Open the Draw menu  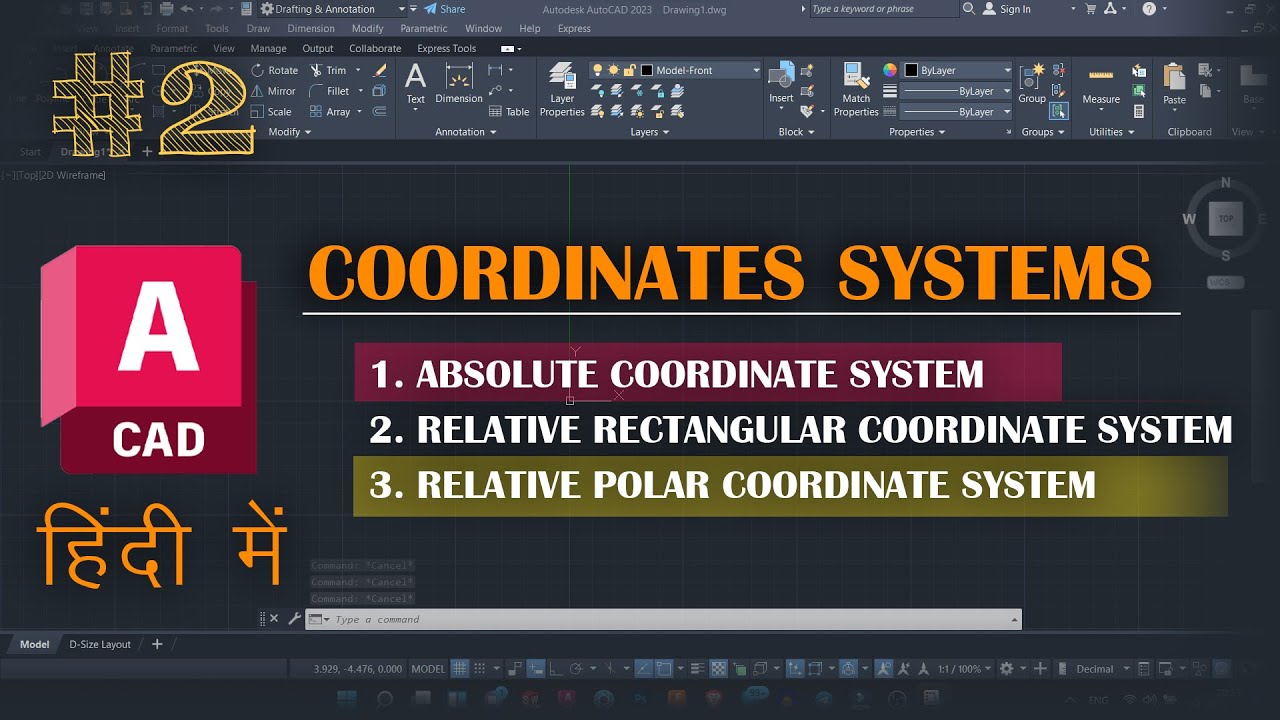pyautogui.click(x=258, y=29)
